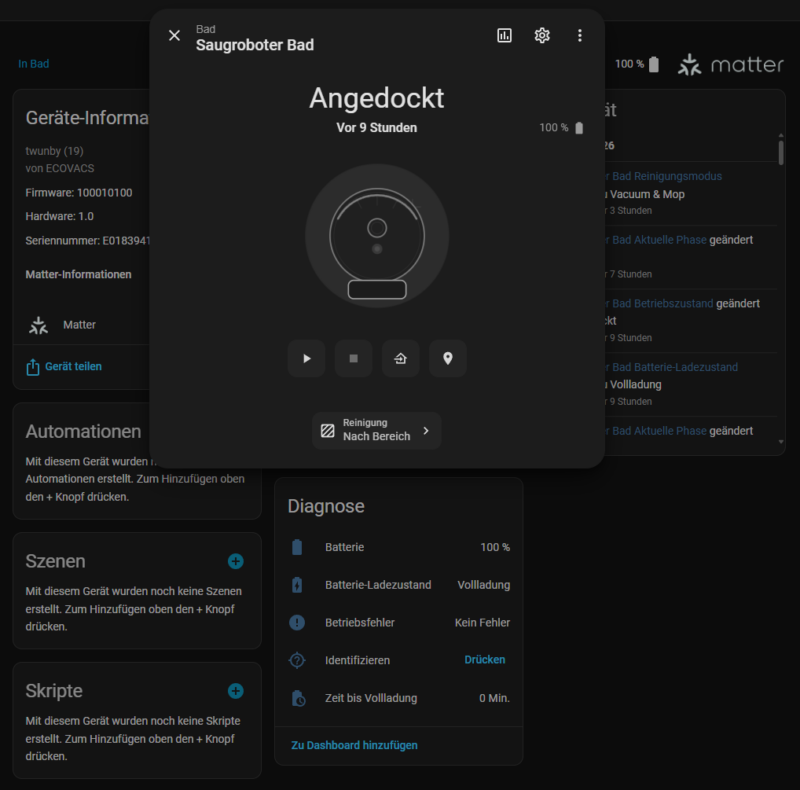
Task: Click the logbook scrollbar thumb
Action: (781, 152)
